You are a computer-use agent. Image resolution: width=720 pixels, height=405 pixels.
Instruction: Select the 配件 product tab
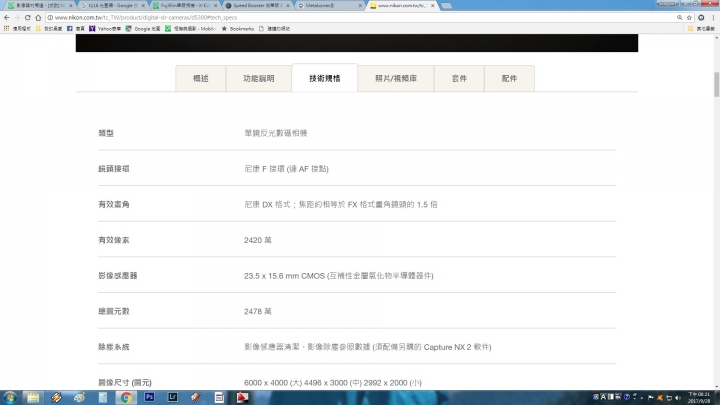[x=509, y=79]
